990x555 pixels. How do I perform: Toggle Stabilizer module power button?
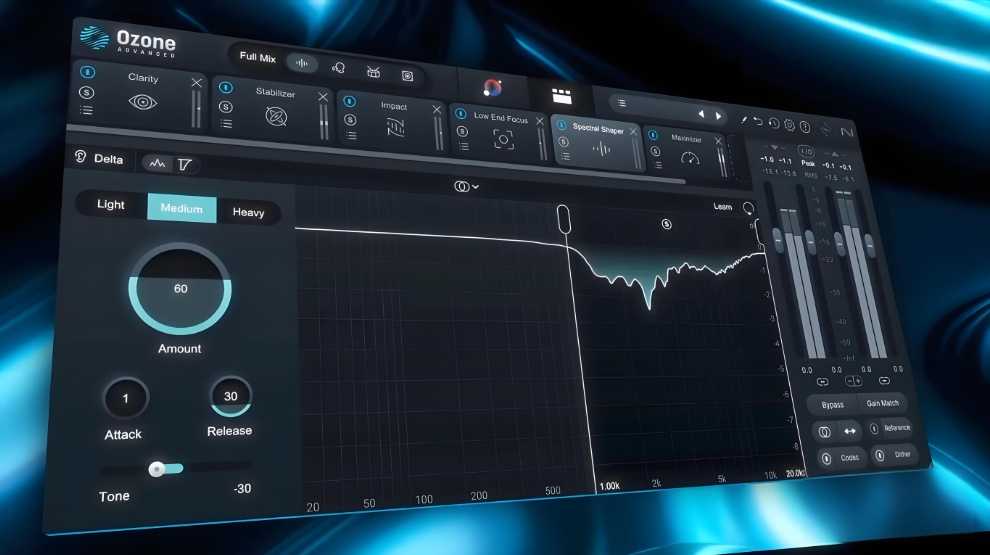[x=226, y=88]
